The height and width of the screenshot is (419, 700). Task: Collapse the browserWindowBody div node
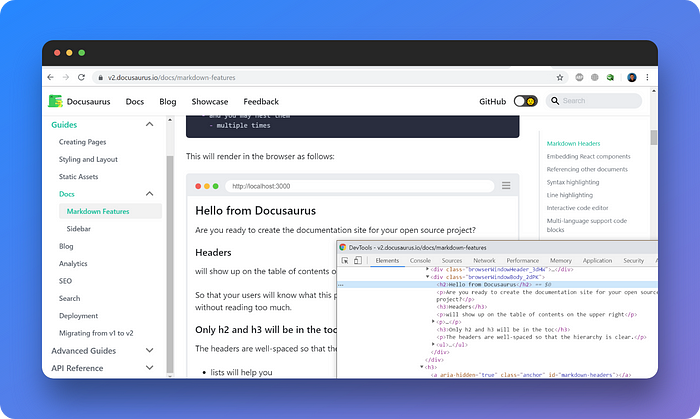(428, 277)
